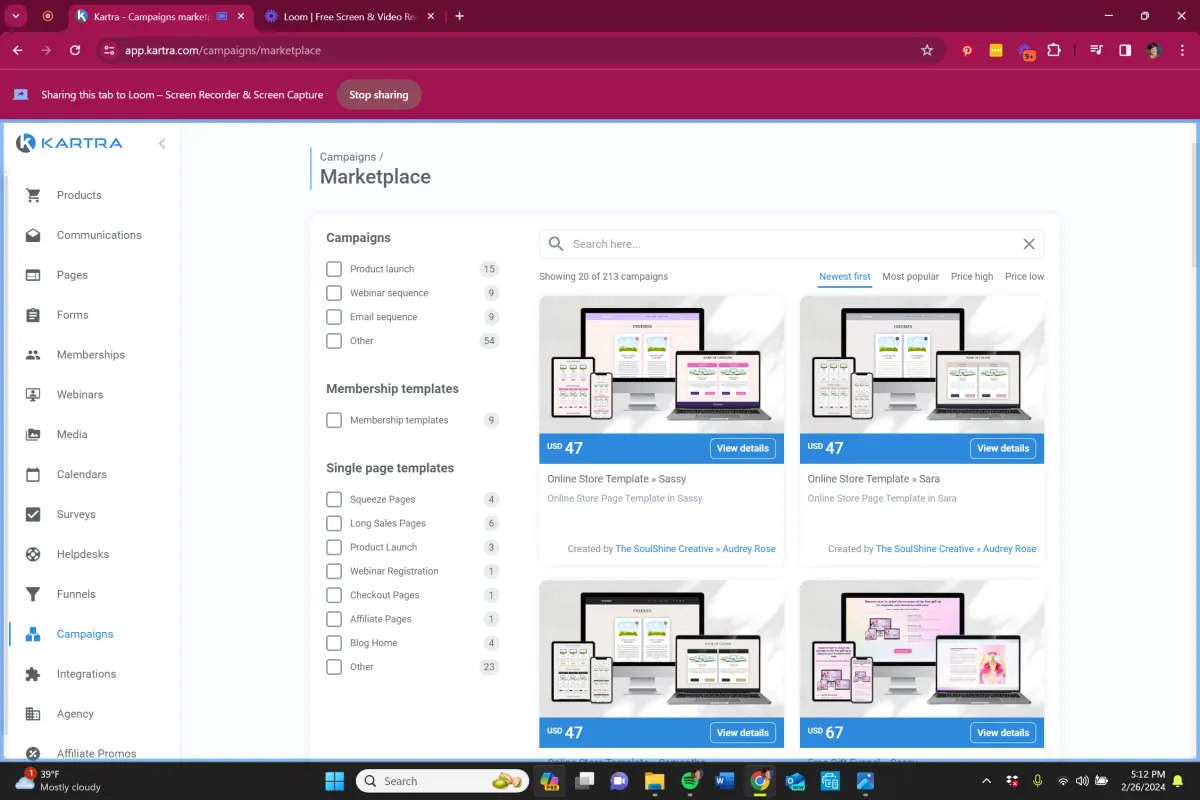Viewport: 1200px width, 800px height.
Task: Go back using the browser back arrow
Action: tap(18, 50)
